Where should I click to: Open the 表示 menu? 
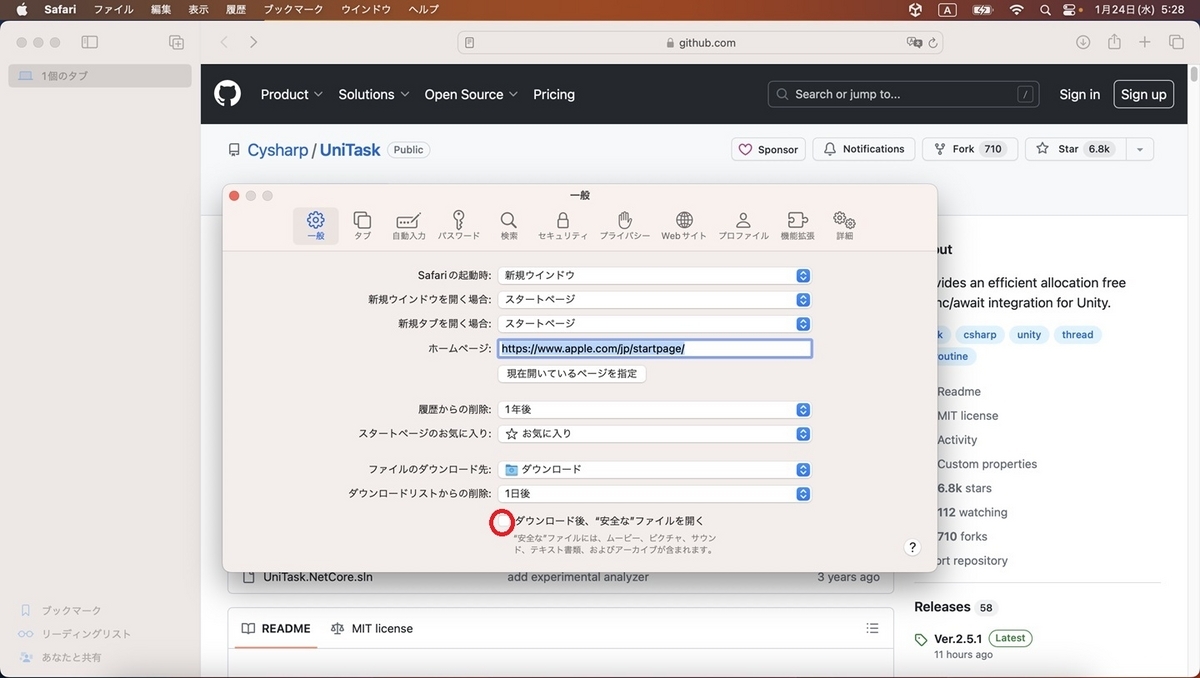tap(199, 9)
